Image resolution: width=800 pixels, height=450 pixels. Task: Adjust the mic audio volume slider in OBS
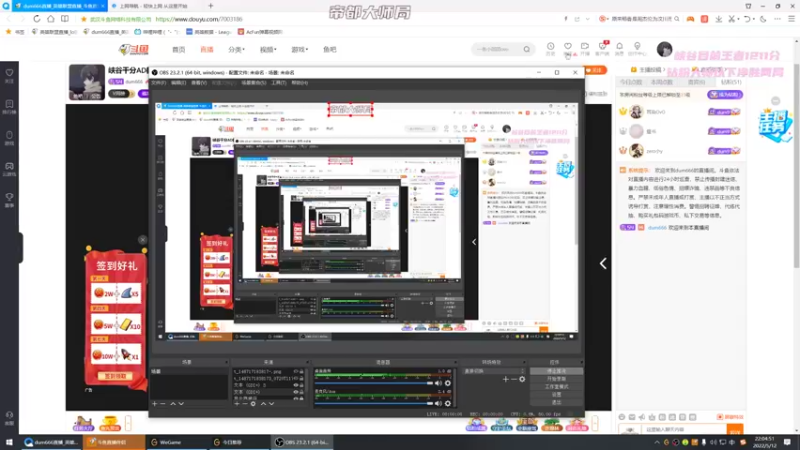point(373,404)
